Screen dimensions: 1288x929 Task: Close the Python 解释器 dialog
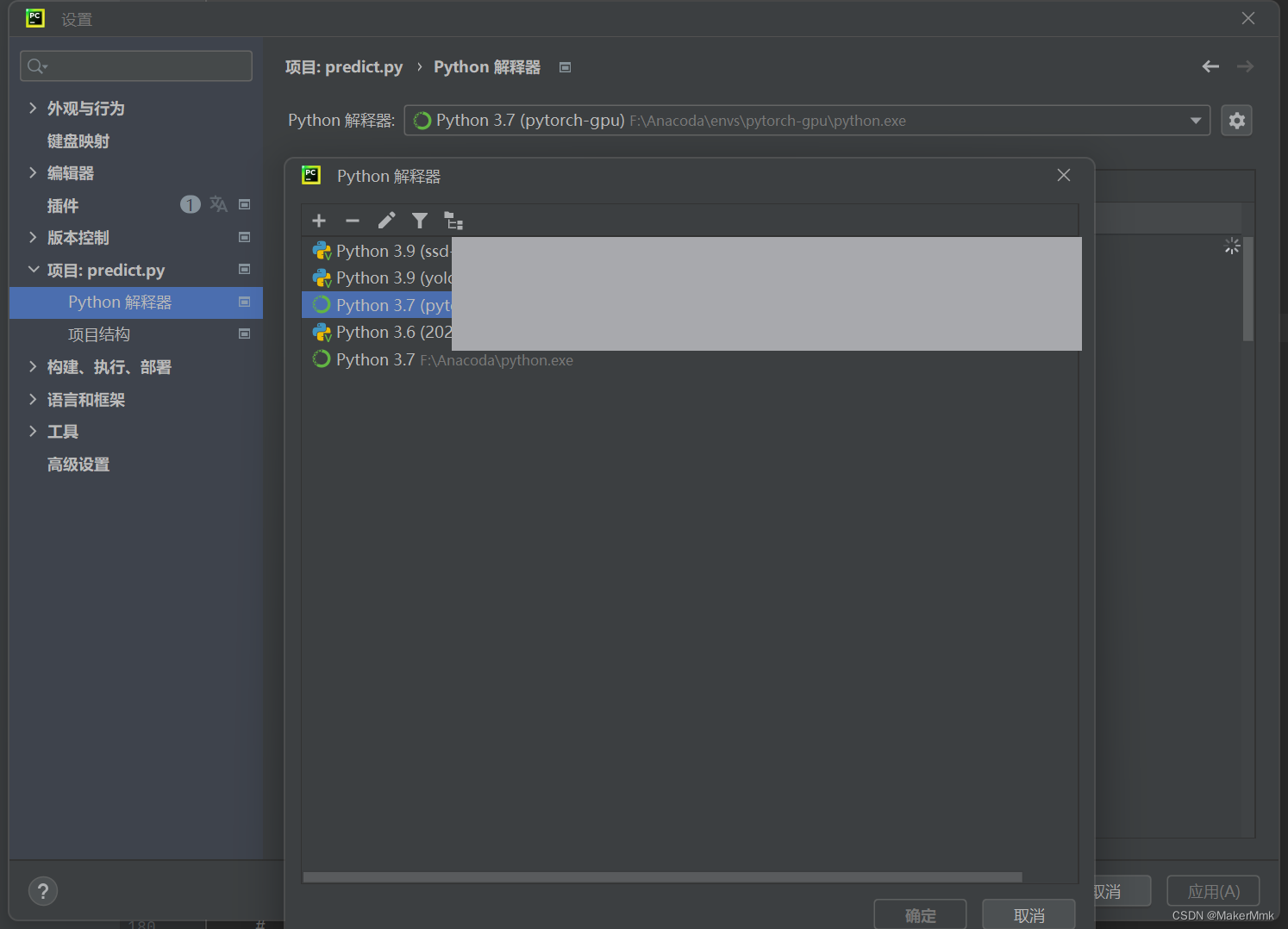pos(1064,175)
